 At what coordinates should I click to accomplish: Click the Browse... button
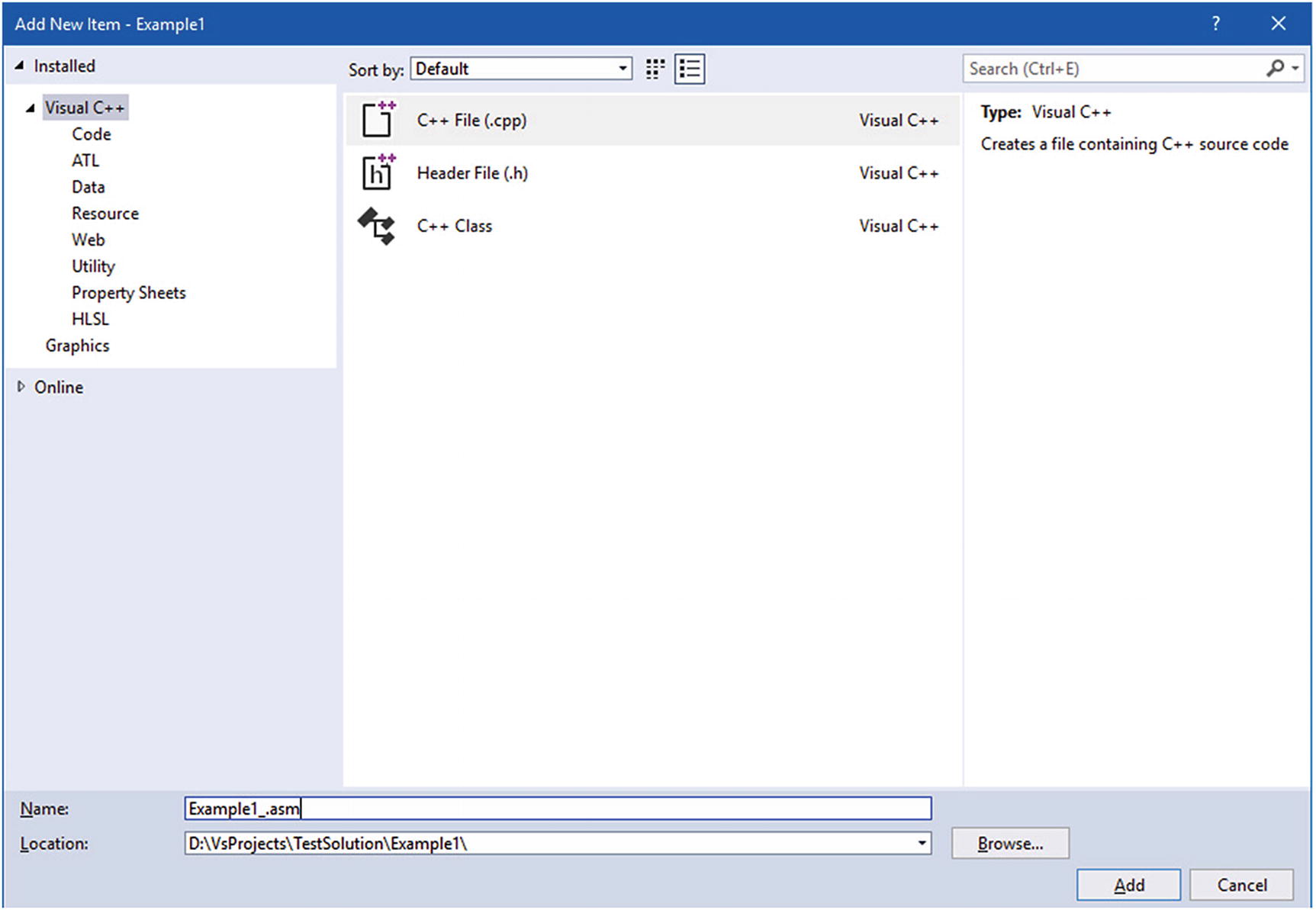point(1009,844)
